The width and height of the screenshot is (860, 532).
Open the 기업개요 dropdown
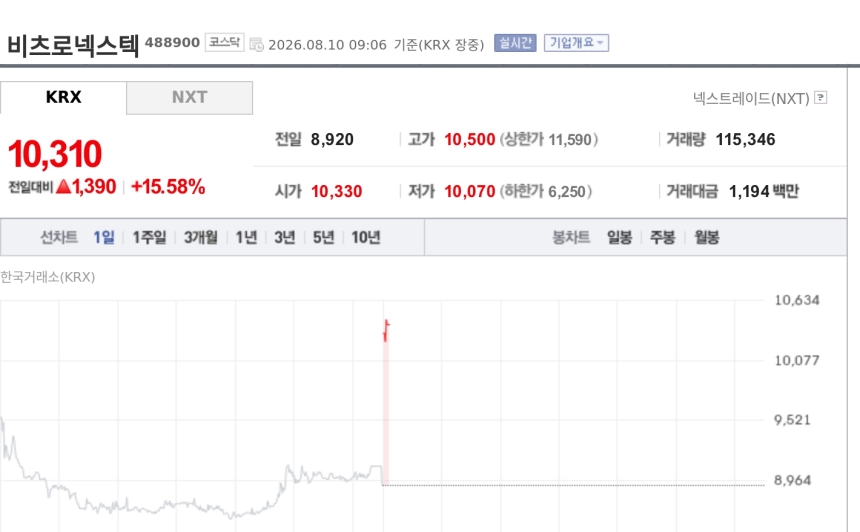click(576, 43)
